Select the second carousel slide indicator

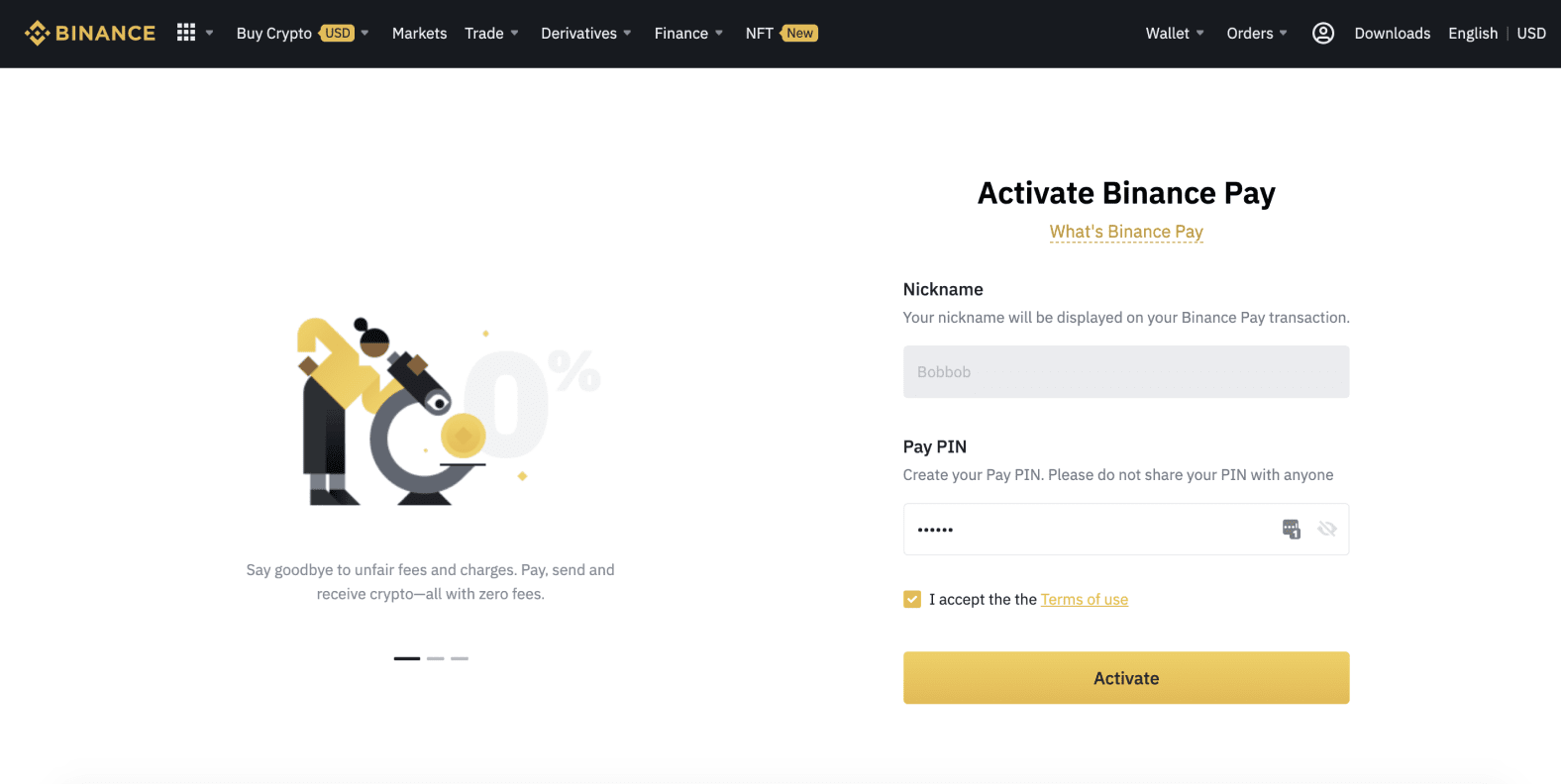(x=436, y=658)
